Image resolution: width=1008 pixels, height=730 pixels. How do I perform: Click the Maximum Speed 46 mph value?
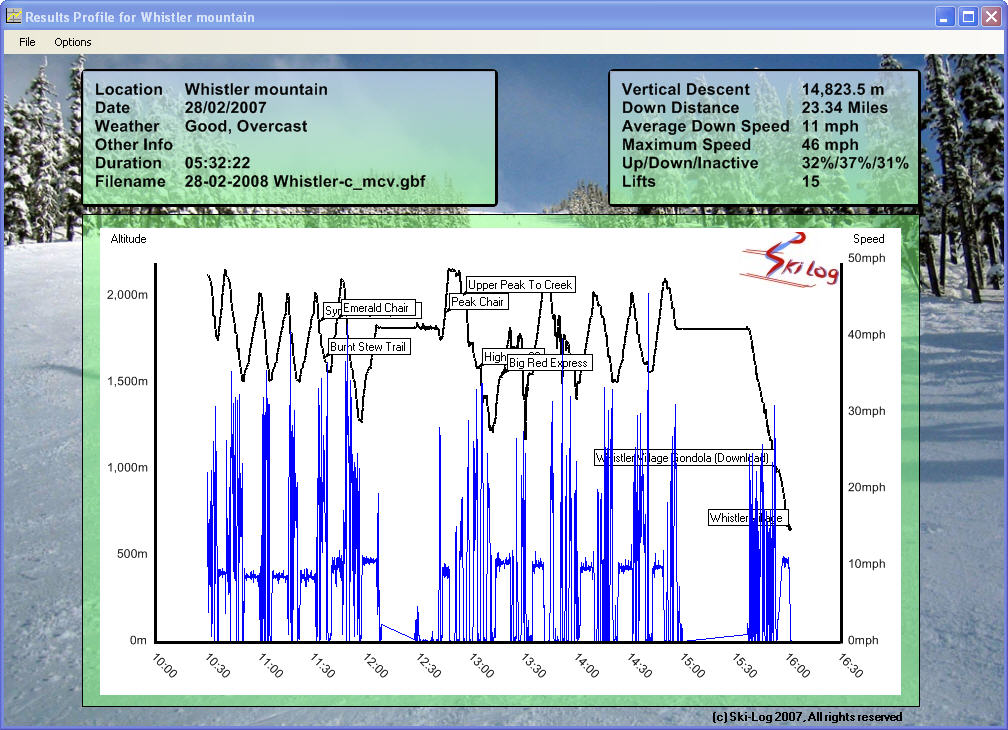(x=829, y=145)
